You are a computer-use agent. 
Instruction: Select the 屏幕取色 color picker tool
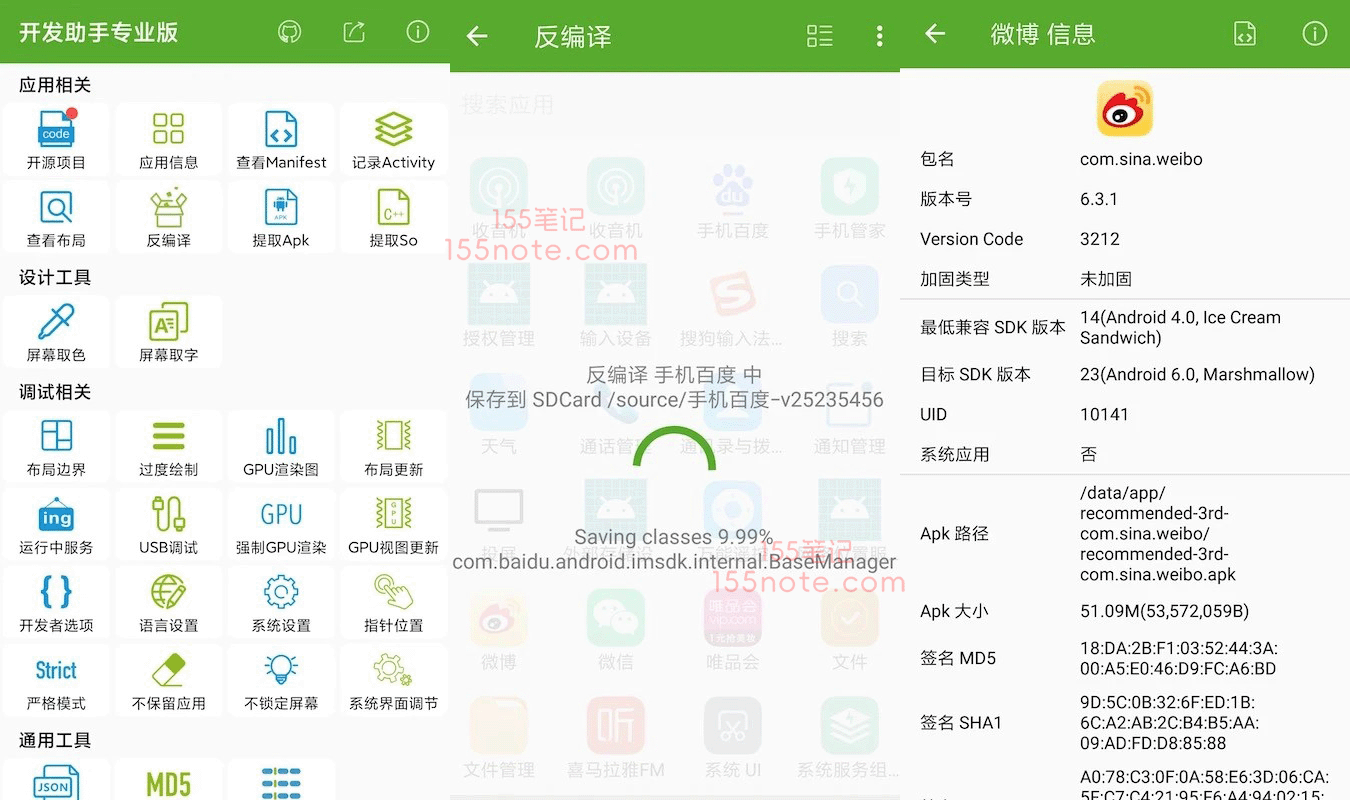[56, 332]
